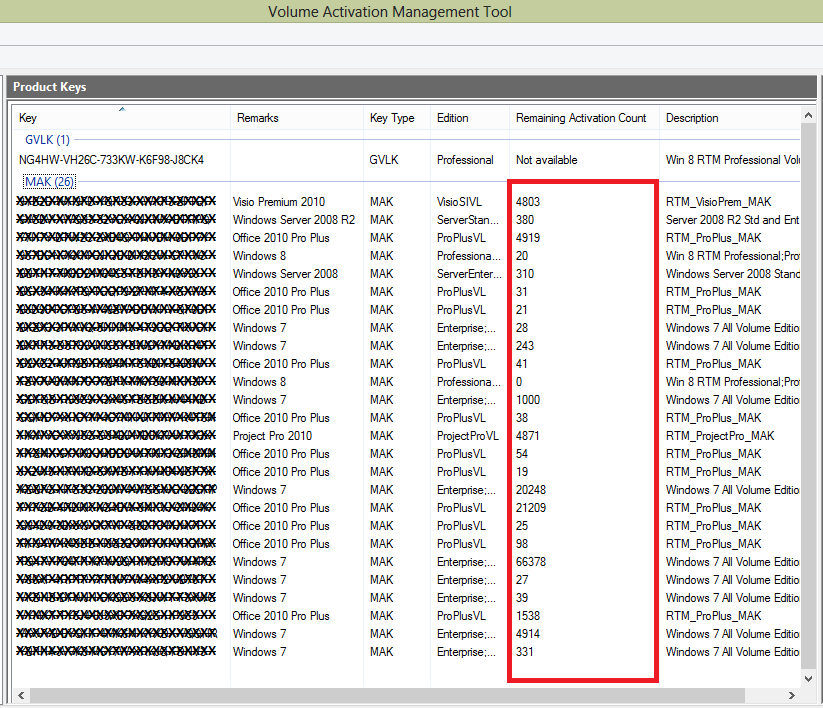Select the Project Pro 2010 remark

[272, 436]
